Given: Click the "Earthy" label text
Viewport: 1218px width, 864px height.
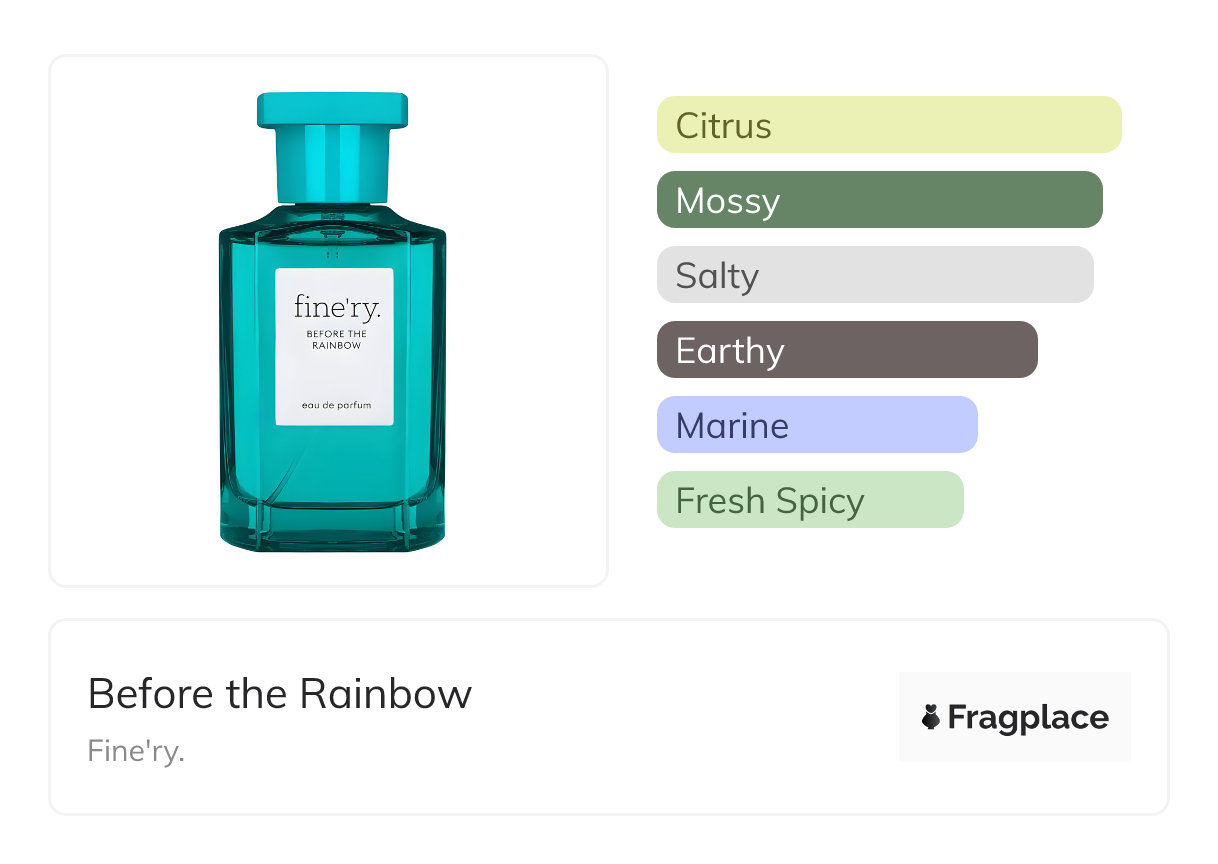Looking at the screenshot, I should coord(729,351).
